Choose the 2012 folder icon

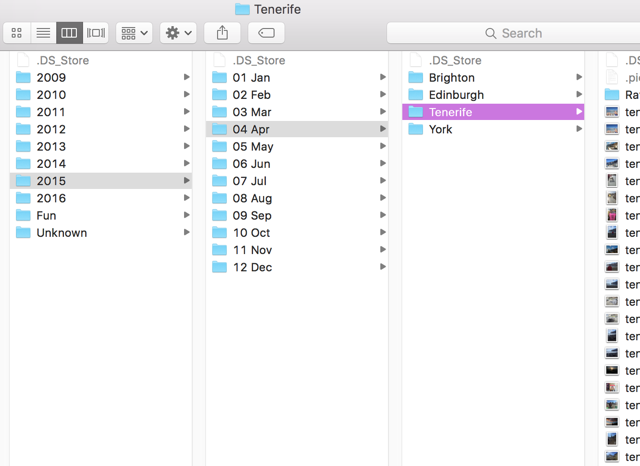click(x=23, y=129)
